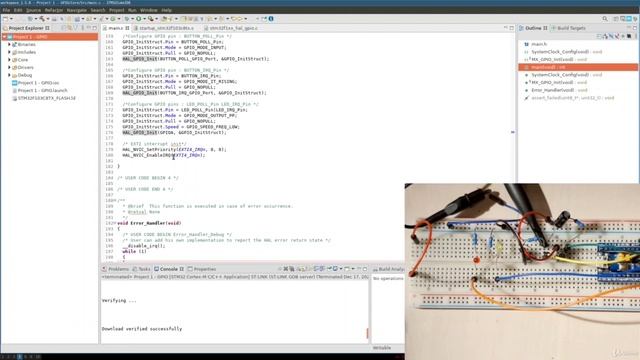The width and height of the screenshot is (640, 360).
Task: Switch to the main.c editor tab
Action: 116,28
